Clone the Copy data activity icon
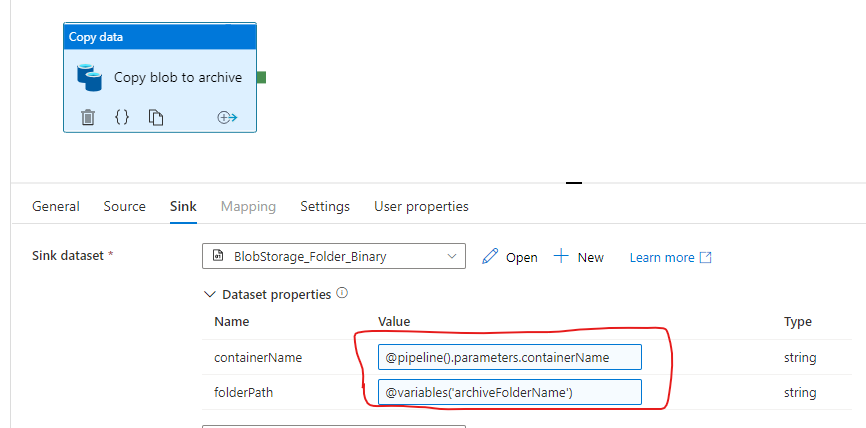 pyautogui.click(x=156, y=117)
